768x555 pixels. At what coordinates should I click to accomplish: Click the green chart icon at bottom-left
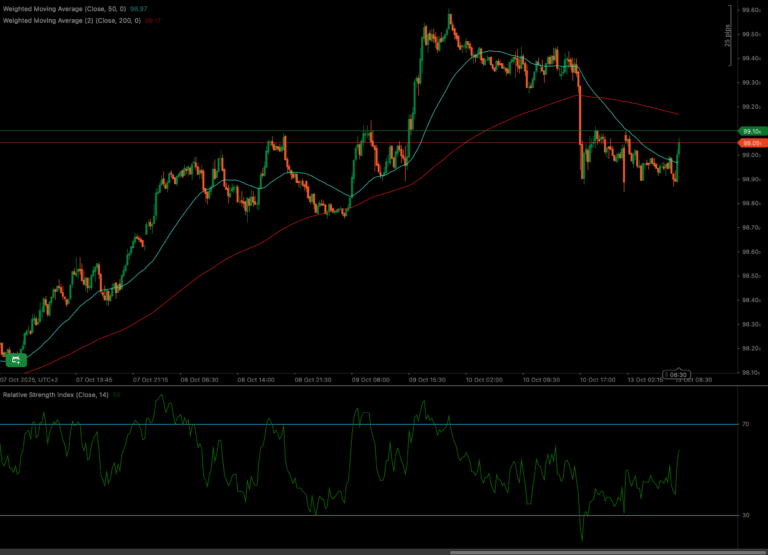(x=15, y=359)
